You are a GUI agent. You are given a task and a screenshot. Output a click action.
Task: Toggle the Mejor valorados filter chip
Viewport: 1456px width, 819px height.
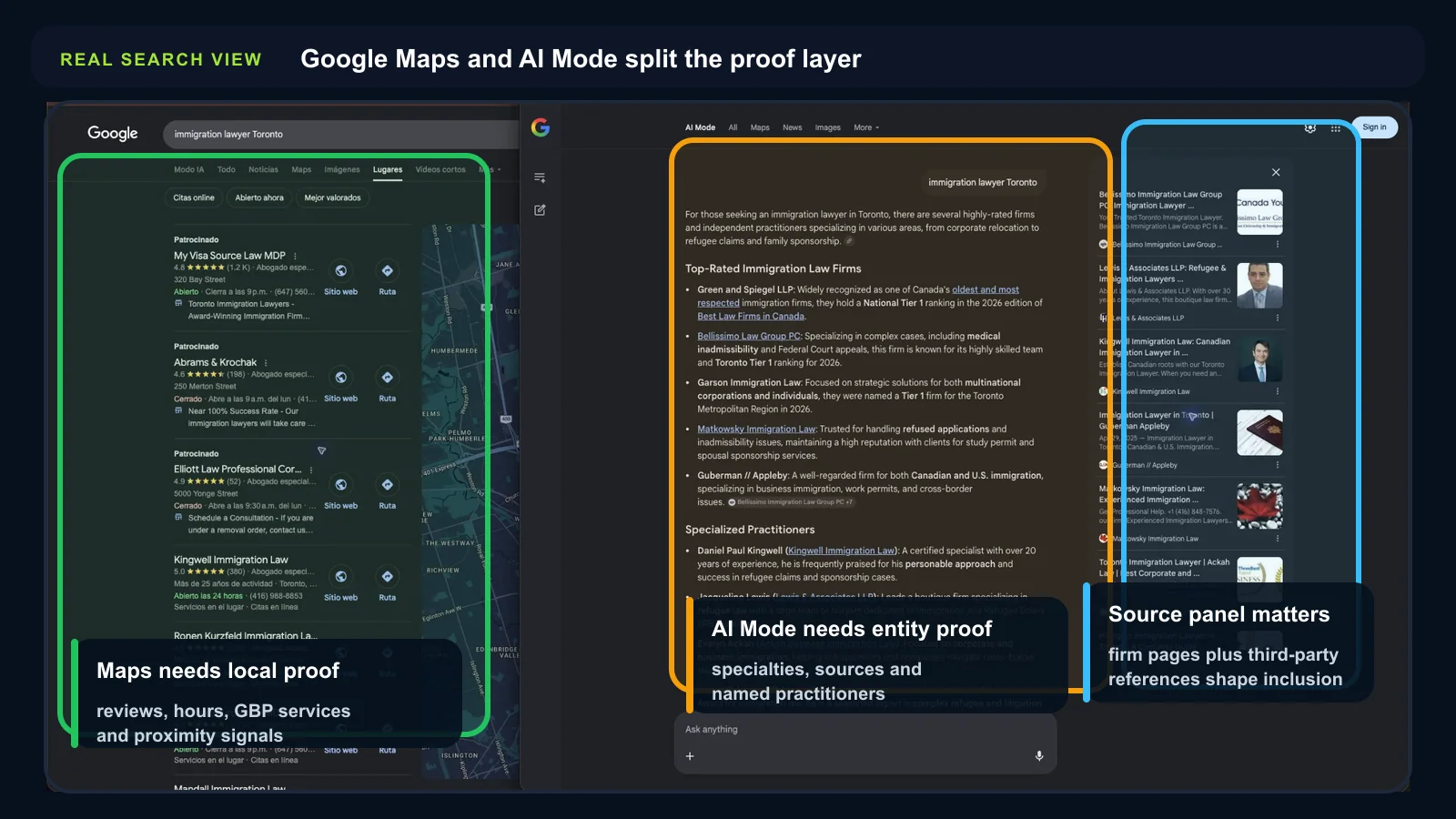332,197
